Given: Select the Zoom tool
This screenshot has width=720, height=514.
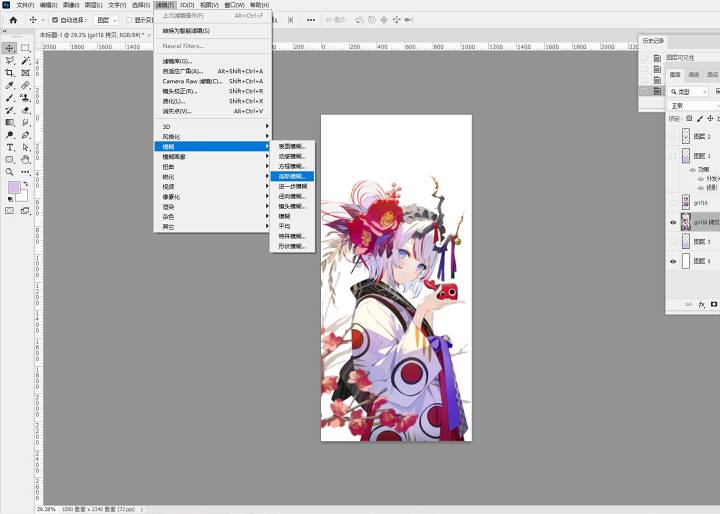Looking at the screenshot, I should [x=9, y=172].
